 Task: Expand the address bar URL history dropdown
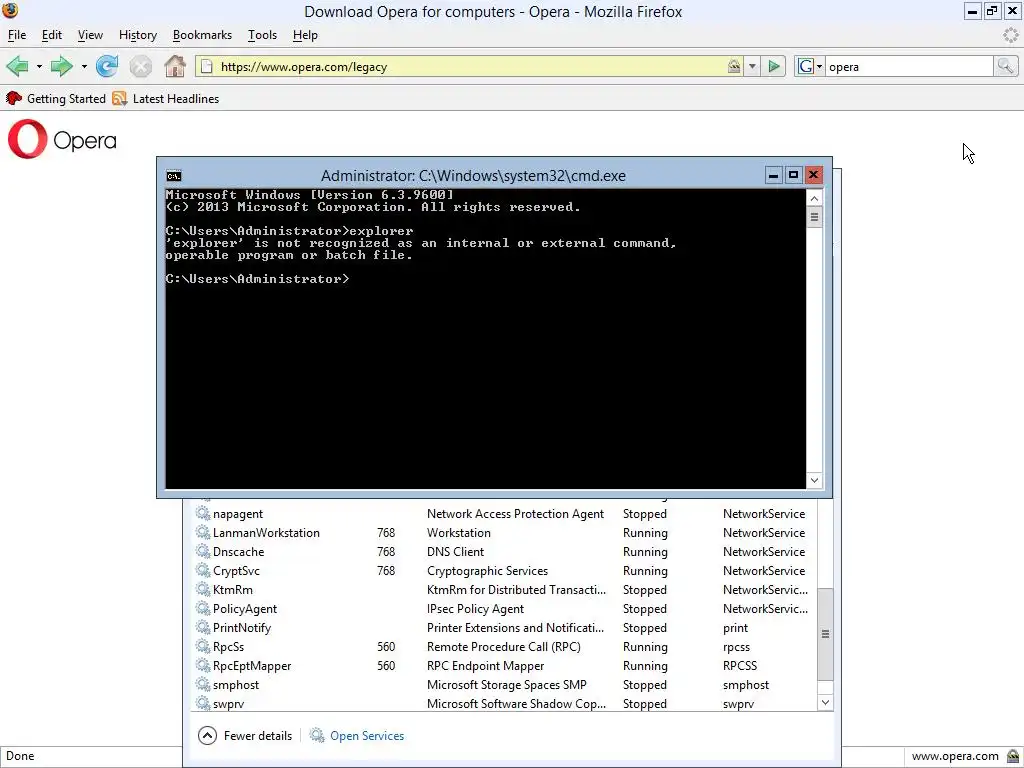[x=752, y=66]
